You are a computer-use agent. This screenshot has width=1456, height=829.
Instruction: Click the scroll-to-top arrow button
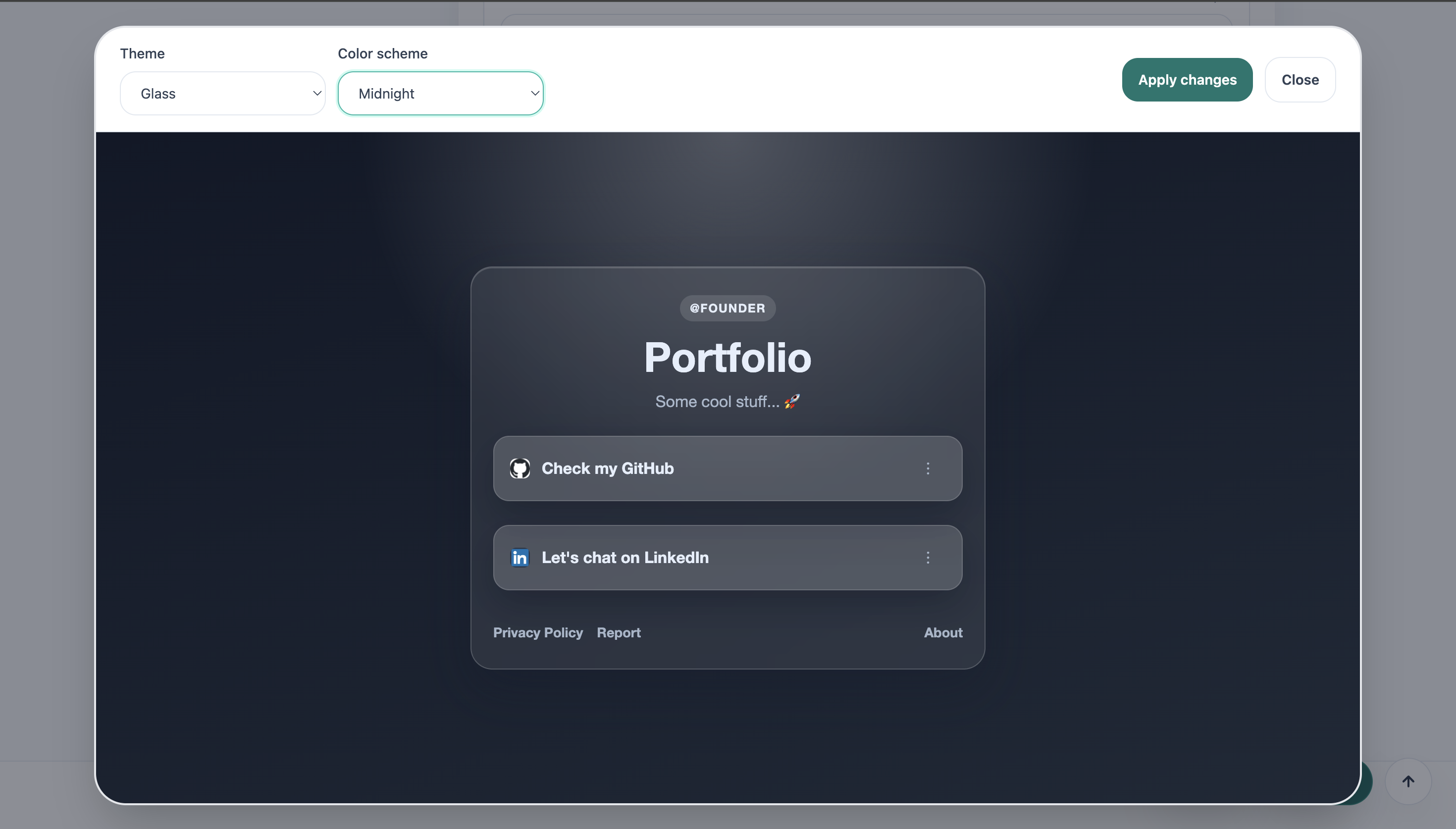1407,781
